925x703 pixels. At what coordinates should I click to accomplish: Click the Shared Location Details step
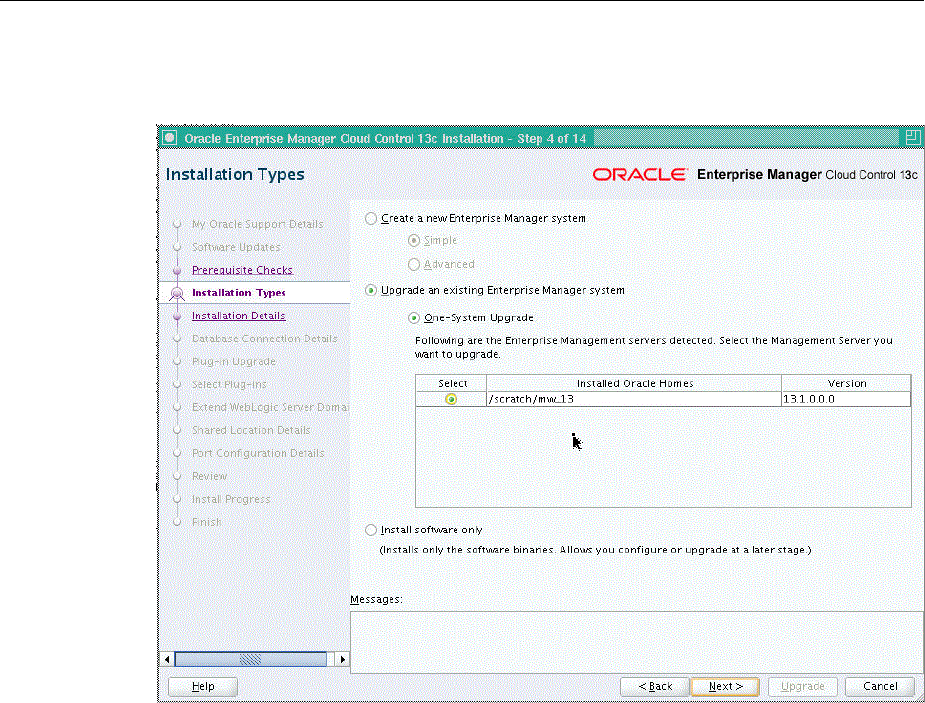pos(251,430)
